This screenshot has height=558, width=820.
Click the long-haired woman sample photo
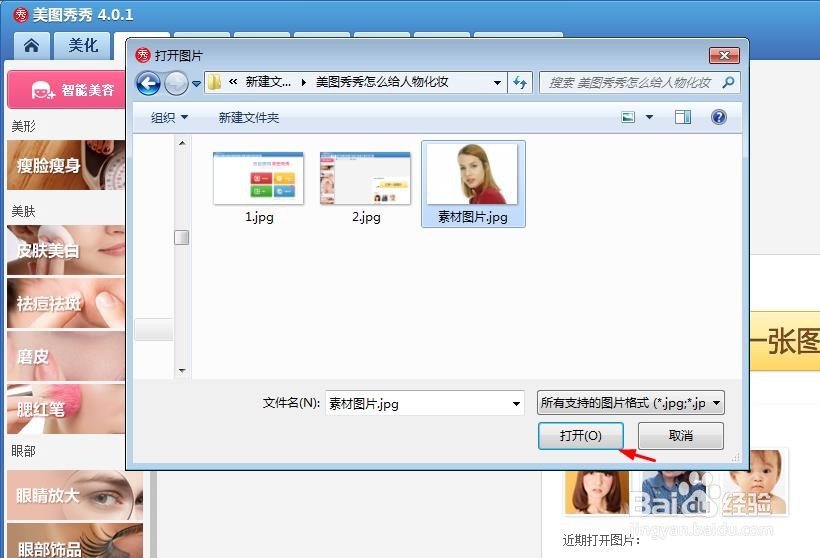(x=596, y=492)
